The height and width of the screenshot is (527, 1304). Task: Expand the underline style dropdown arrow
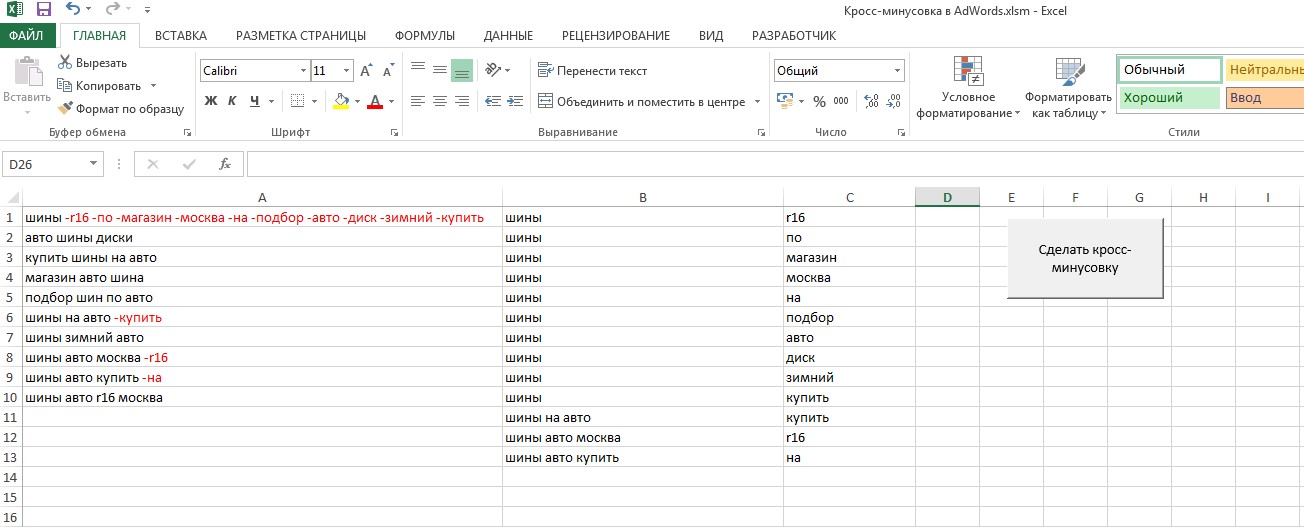point(271,101)
